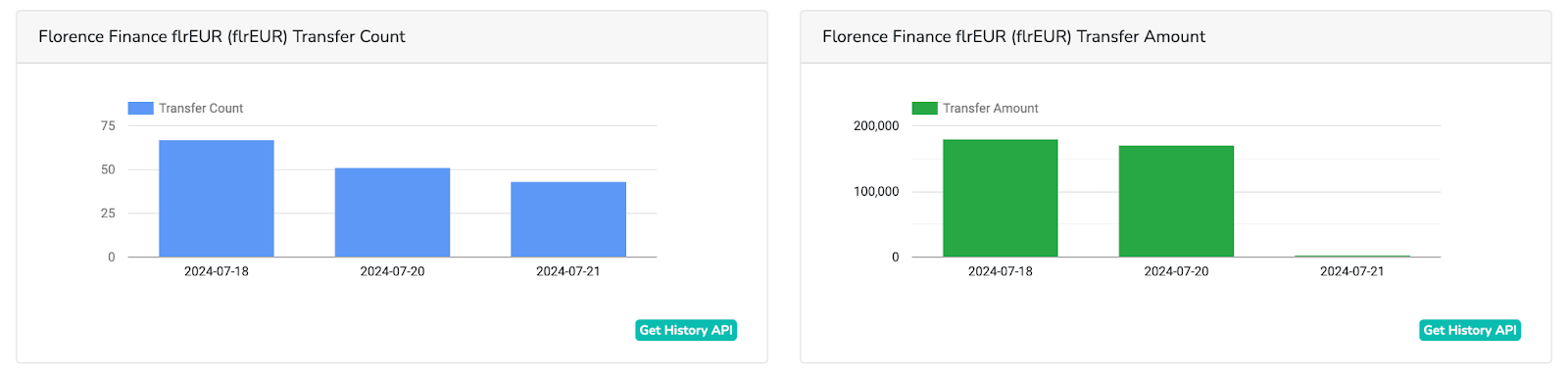Click the 2024-07-21 label on amount chart
The image size is (1568, 376).
[x=1352, y=271]
